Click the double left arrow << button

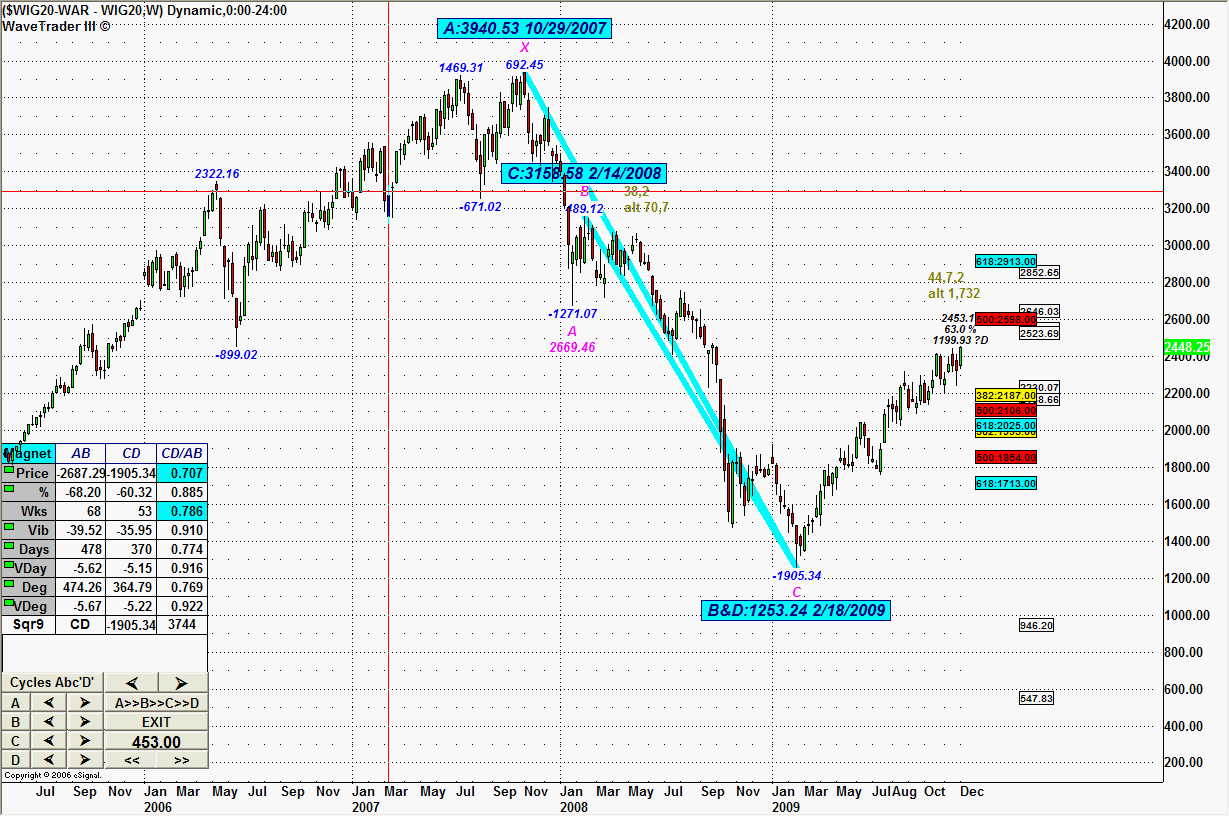131,760
